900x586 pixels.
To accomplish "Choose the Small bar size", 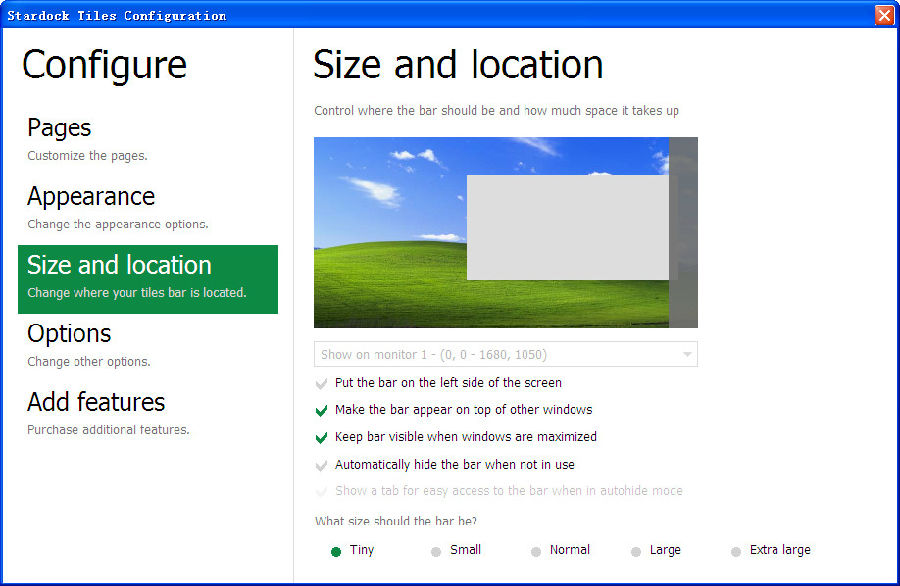I will 436,550.
